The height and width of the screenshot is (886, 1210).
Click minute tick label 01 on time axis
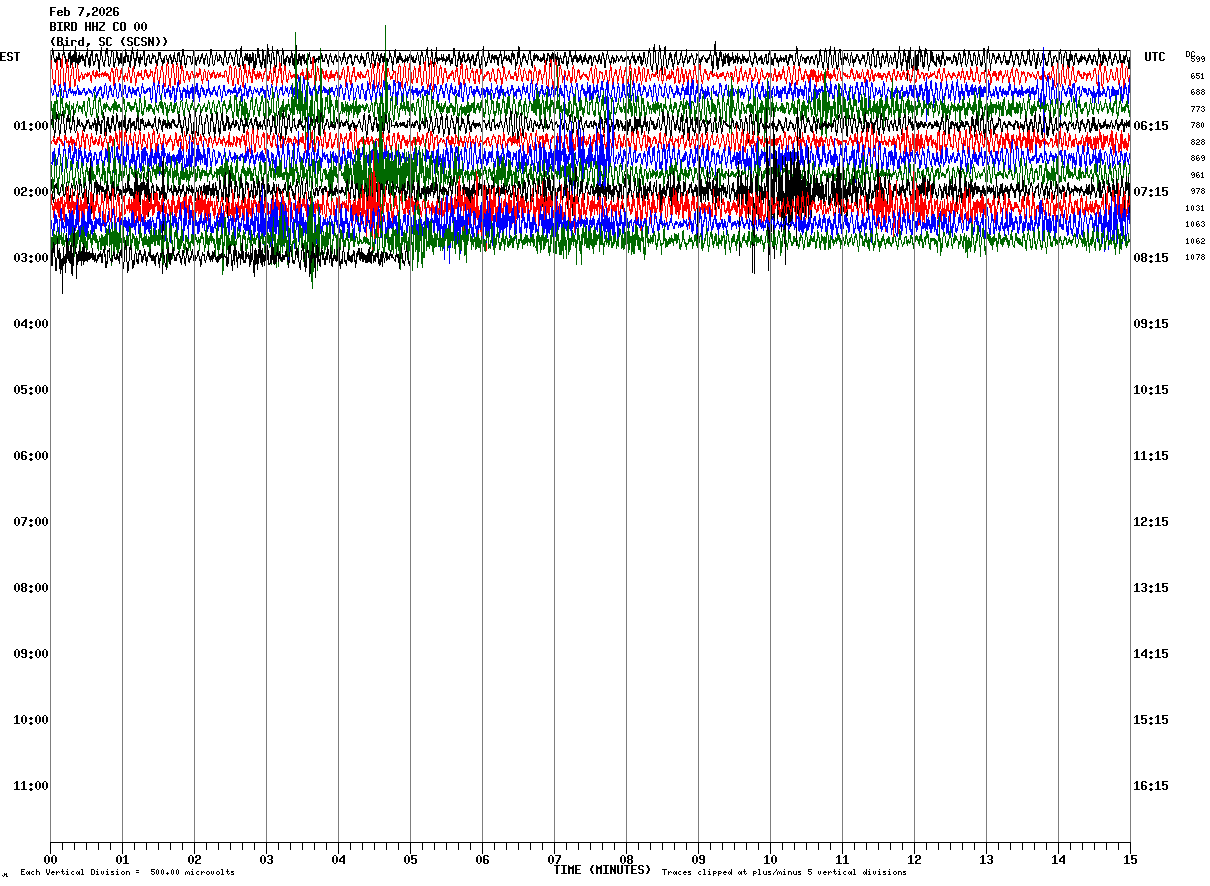122,860
